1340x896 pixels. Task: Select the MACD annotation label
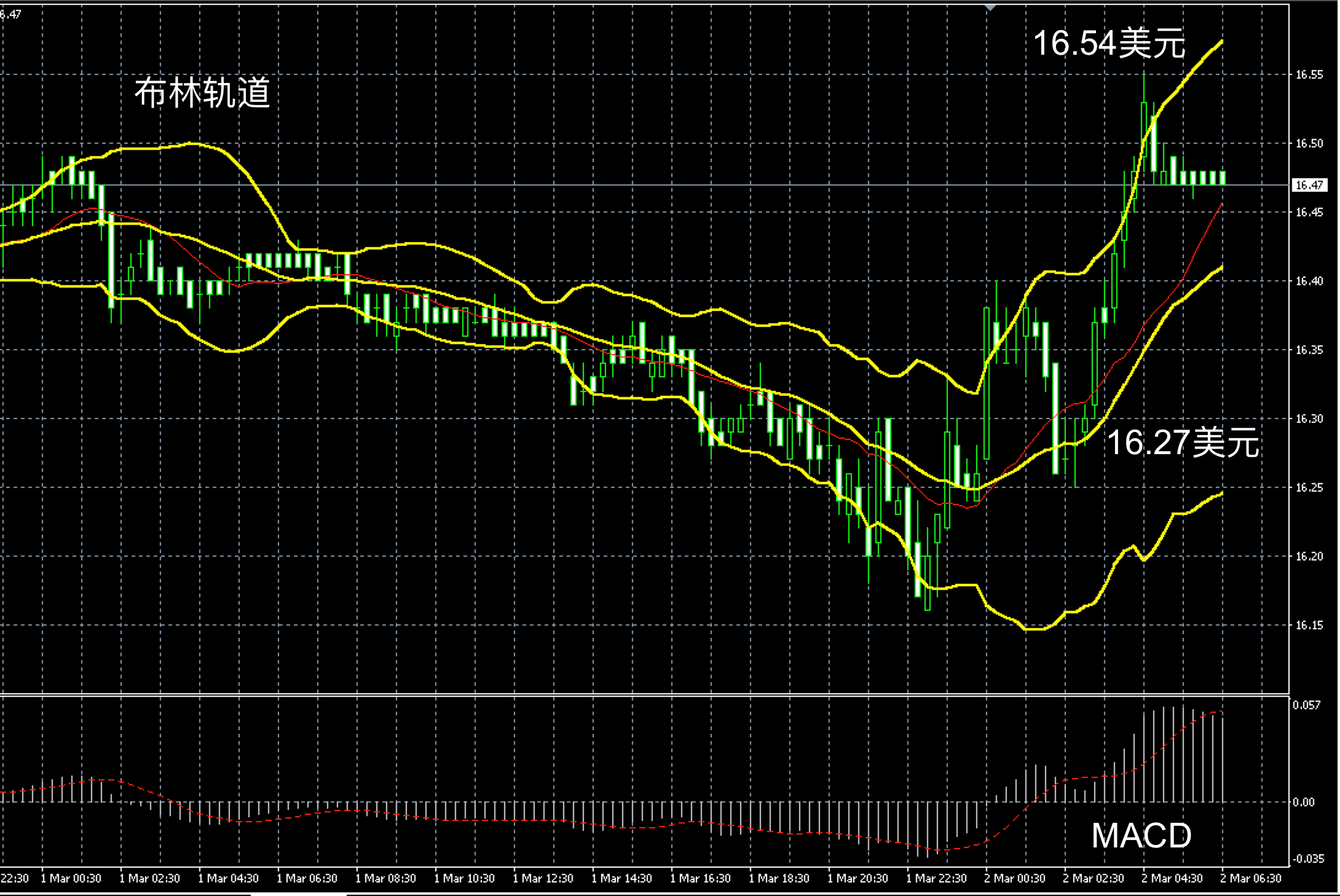tap(1142, 836)
